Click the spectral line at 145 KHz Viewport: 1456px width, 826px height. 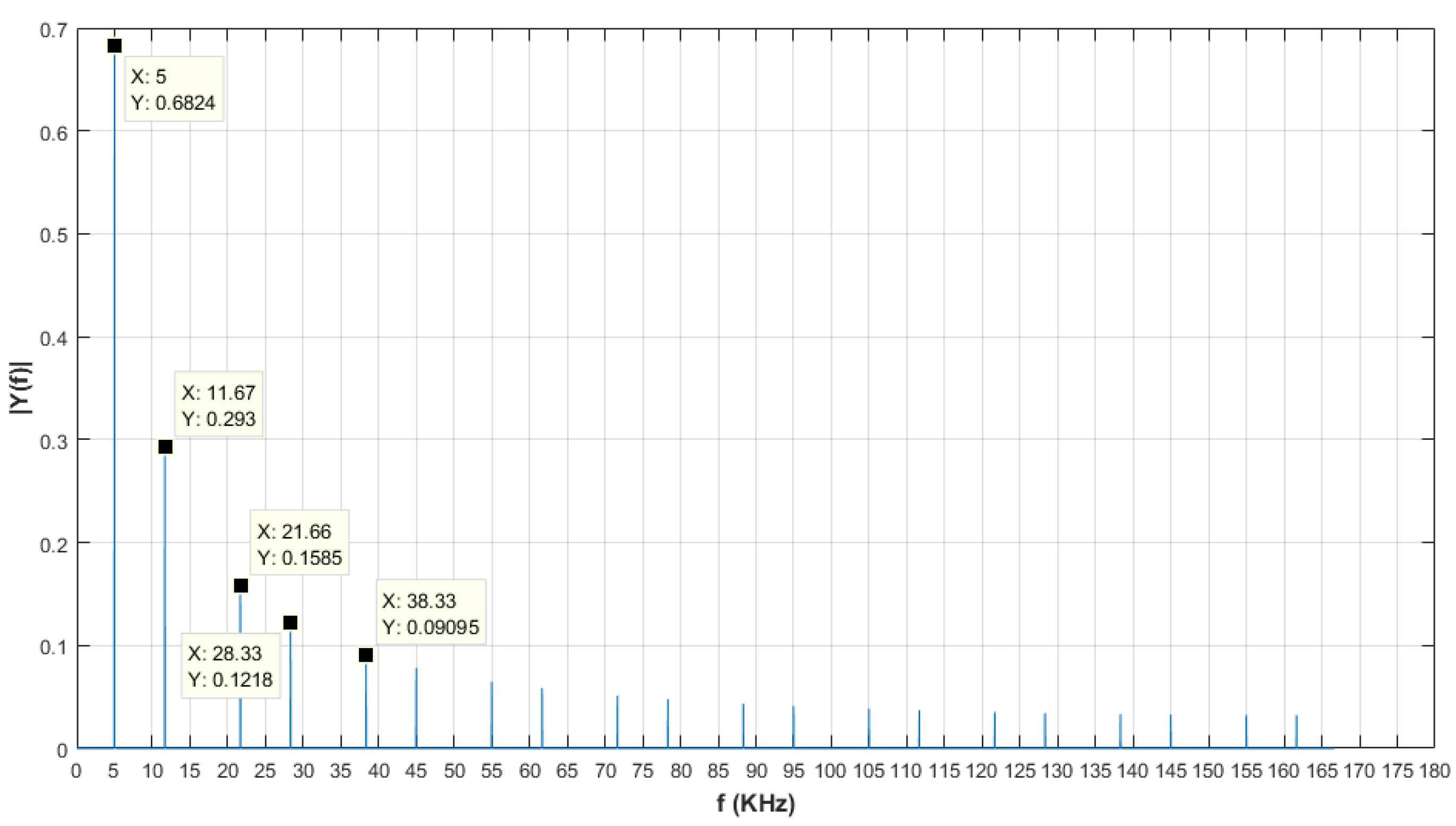(1171, 733)
